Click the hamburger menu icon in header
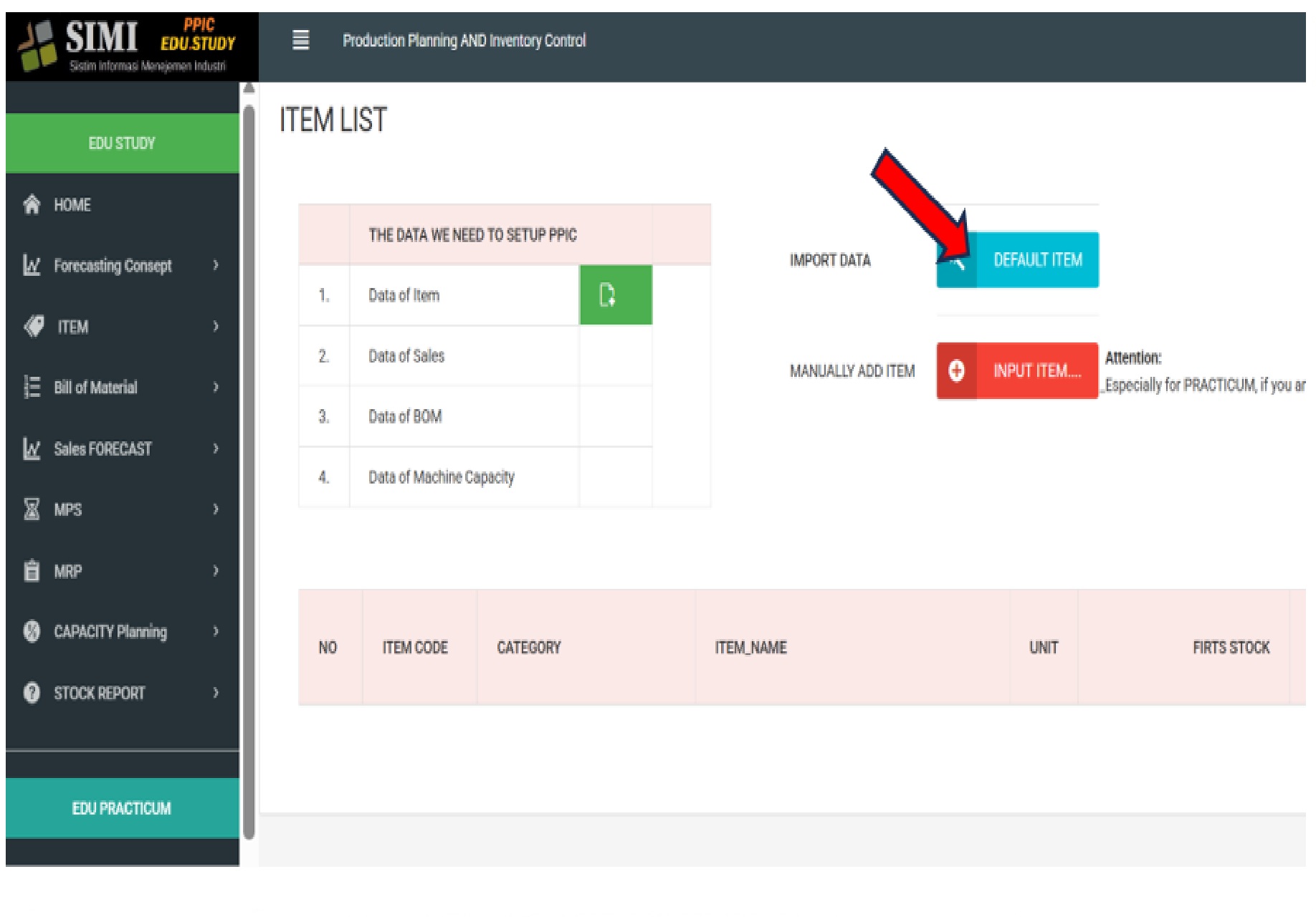This screenshot has height=917, width=1316. (301, 40)
